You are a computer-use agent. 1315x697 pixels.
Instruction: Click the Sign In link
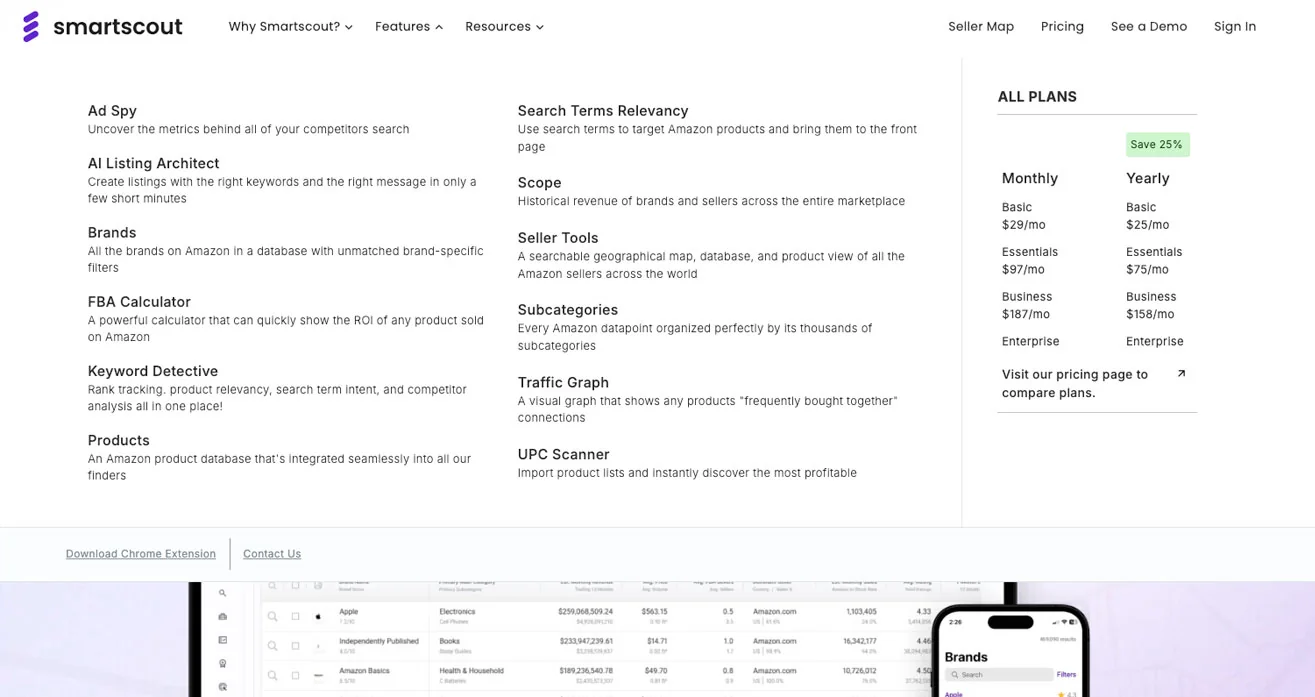[1234, 27]
